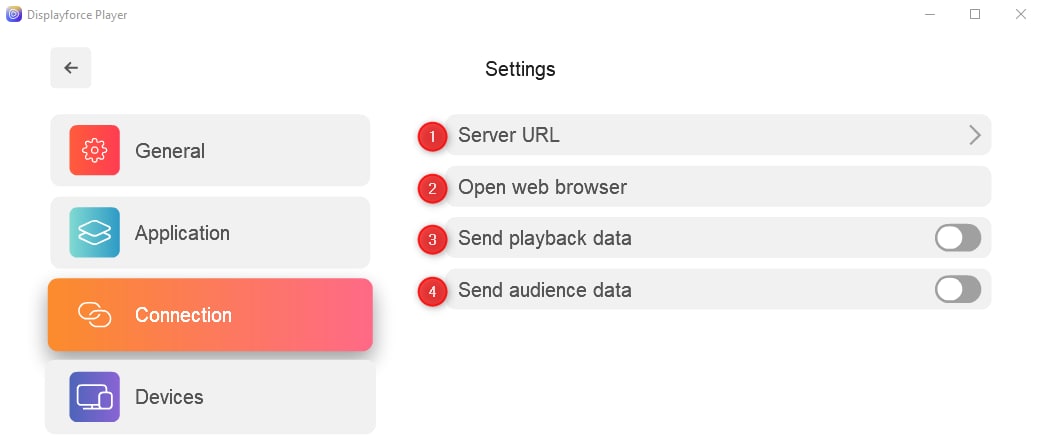
Task: Click the red gear General icon
Action: click(94, 150)
